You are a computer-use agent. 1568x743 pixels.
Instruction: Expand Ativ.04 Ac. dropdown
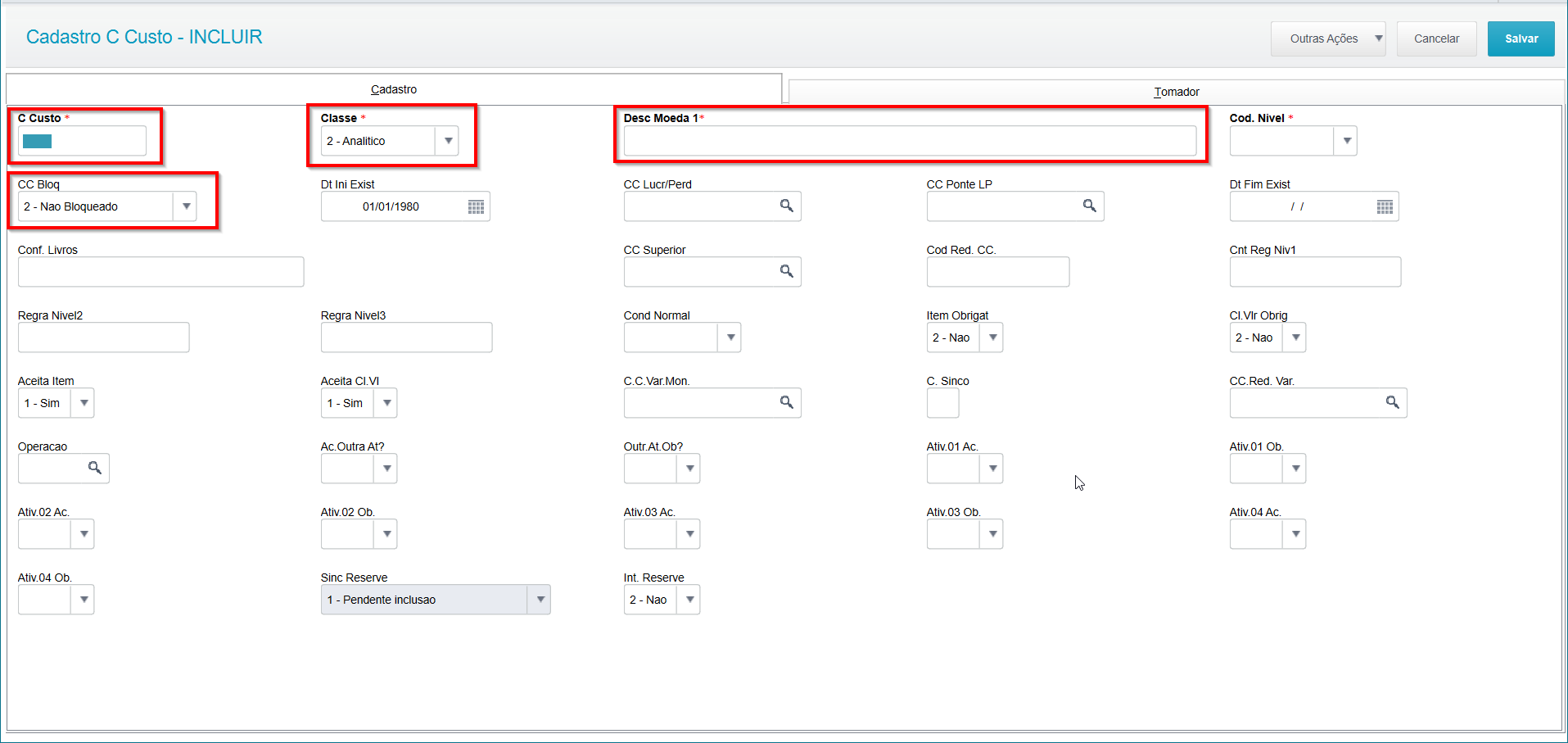[x=1295, y=534]
